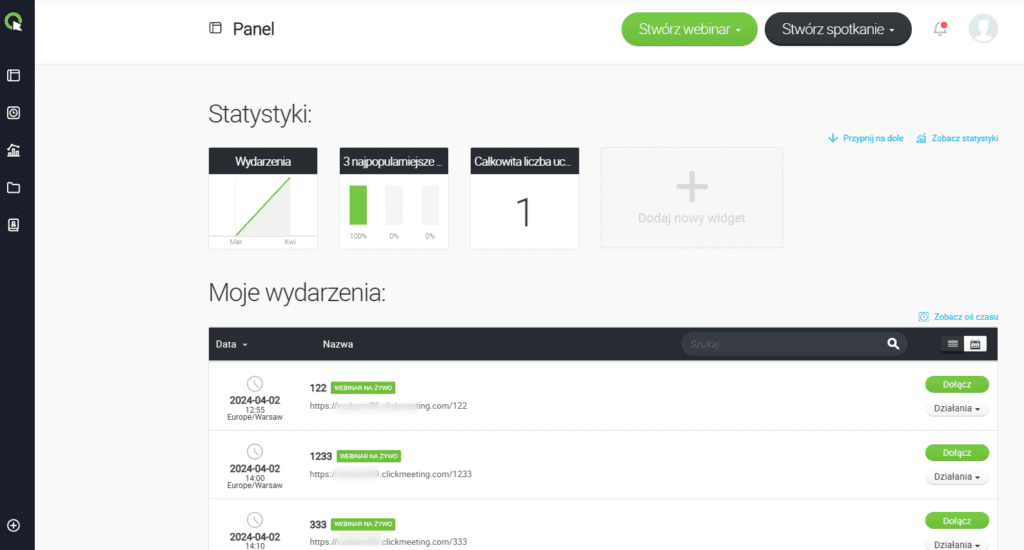
Task: Click the Dodaj nowy widget tile
Action: 691,198
